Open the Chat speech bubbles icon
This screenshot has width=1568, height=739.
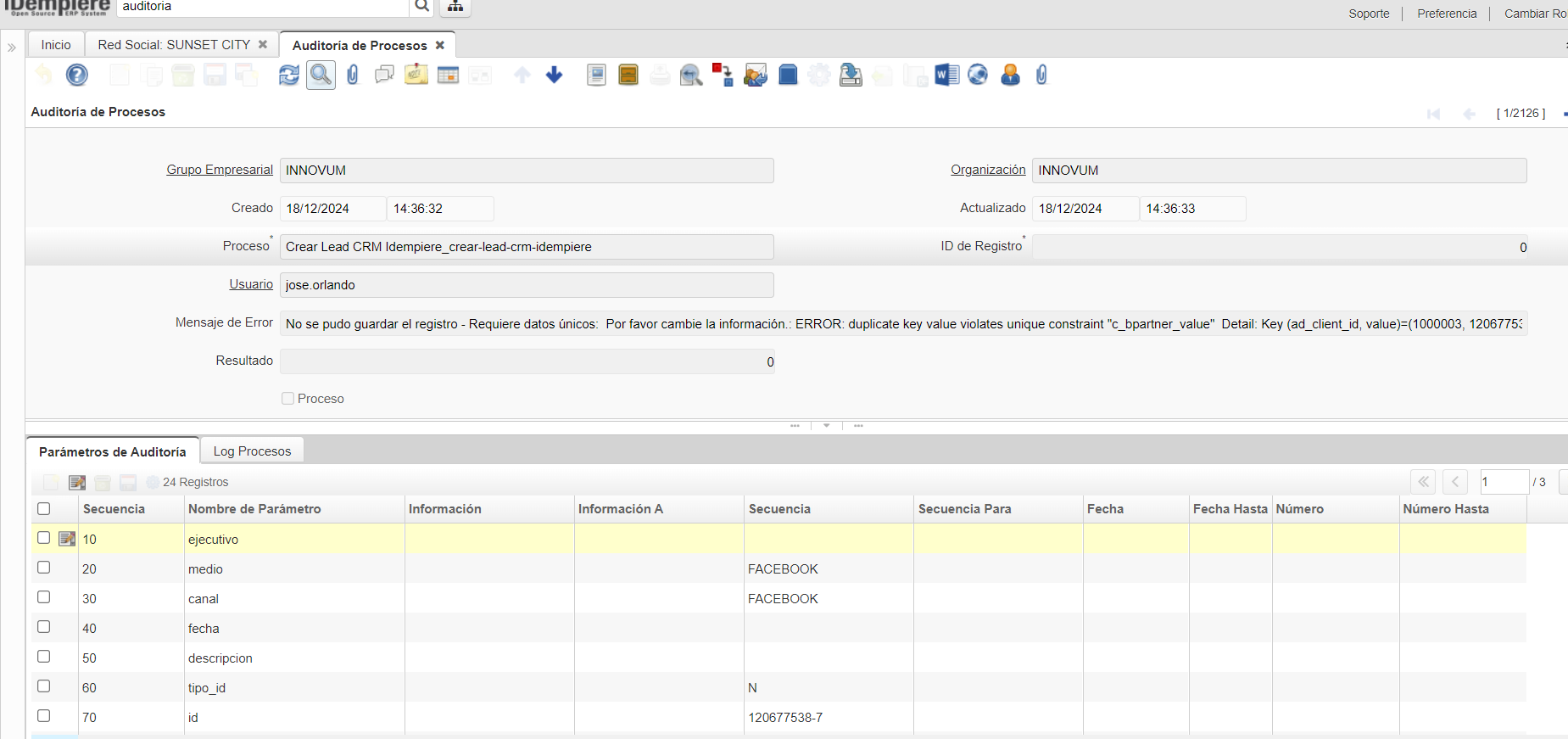(384, 76)
